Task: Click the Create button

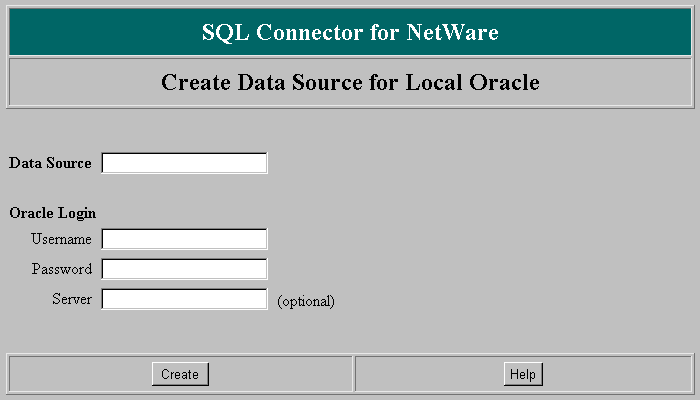Action: [x=180, y=374]
